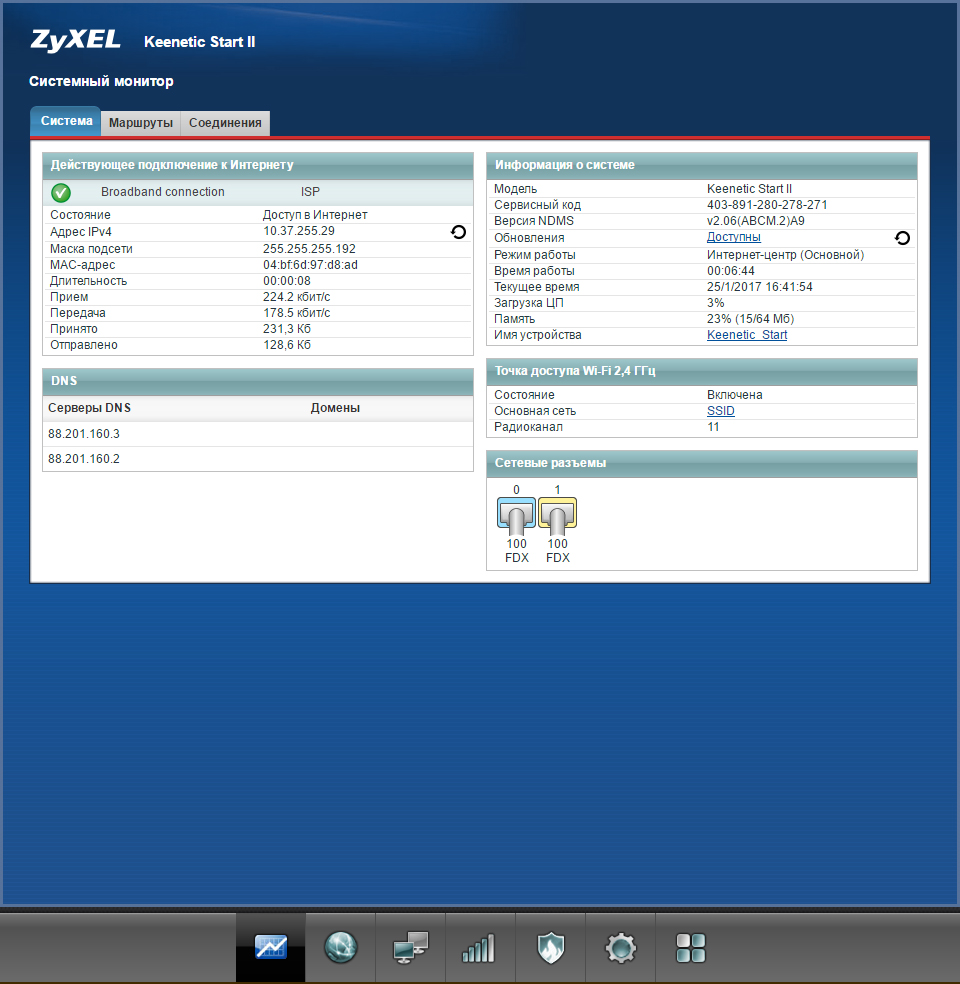Screen dimensions: 960x984
Task: Open the Доступны updates link
Action: pyautogui.click(x=733, y=238)
